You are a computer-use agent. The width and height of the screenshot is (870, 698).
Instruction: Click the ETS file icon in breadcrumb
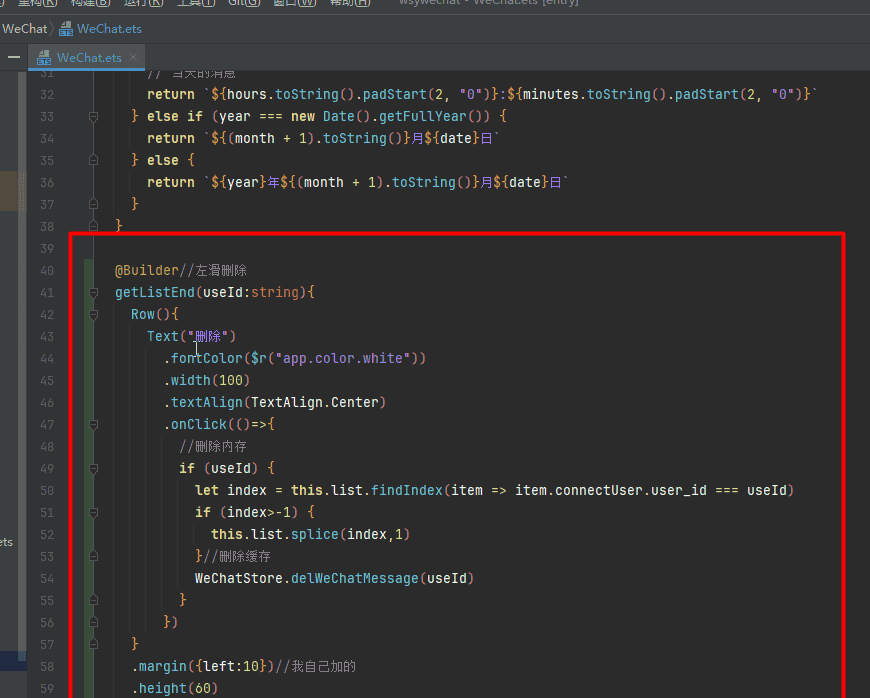click(67, 29)
